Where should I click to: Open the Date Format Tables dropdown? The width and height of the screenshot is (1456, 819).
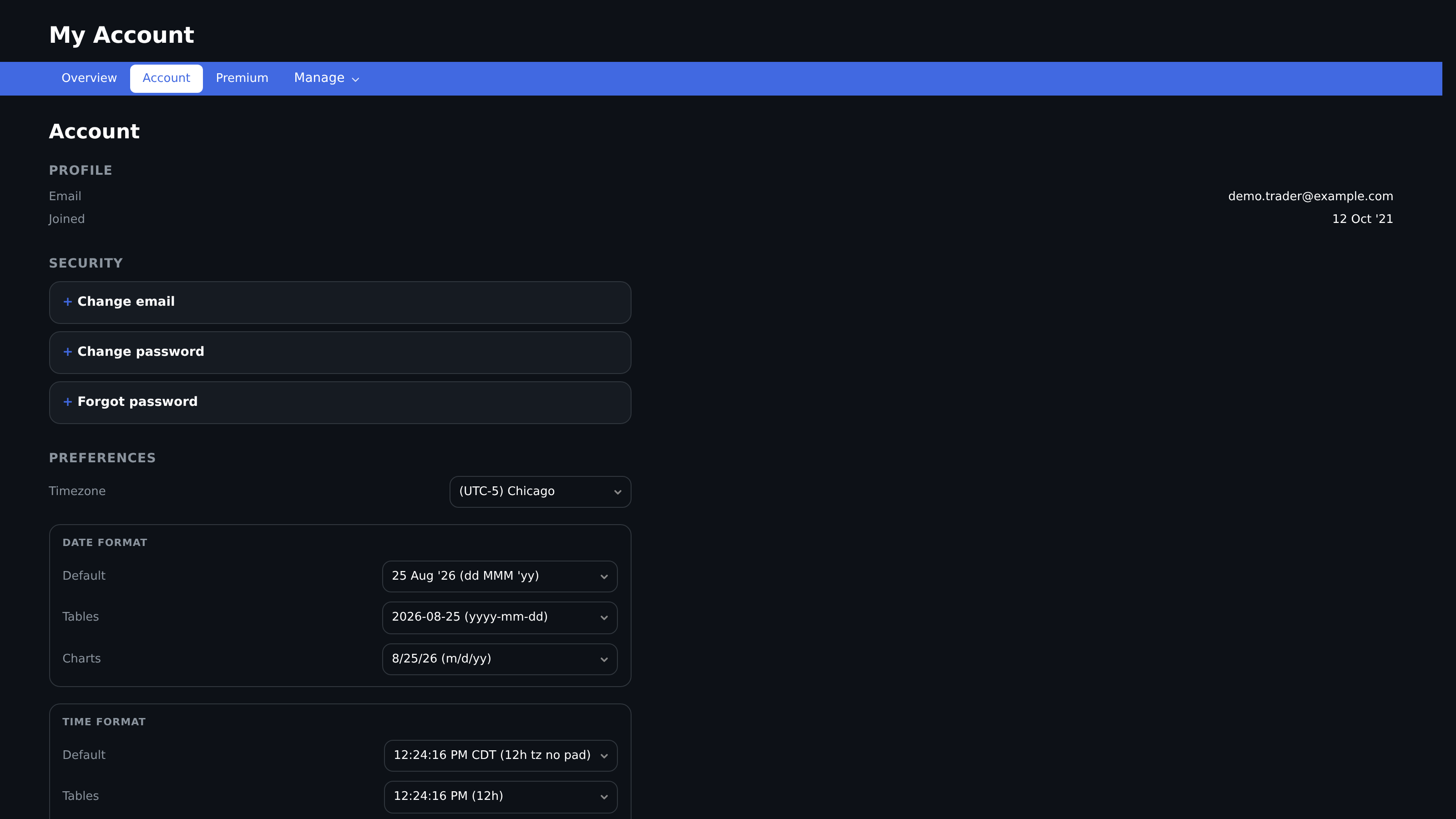click(x=500, y=617)
